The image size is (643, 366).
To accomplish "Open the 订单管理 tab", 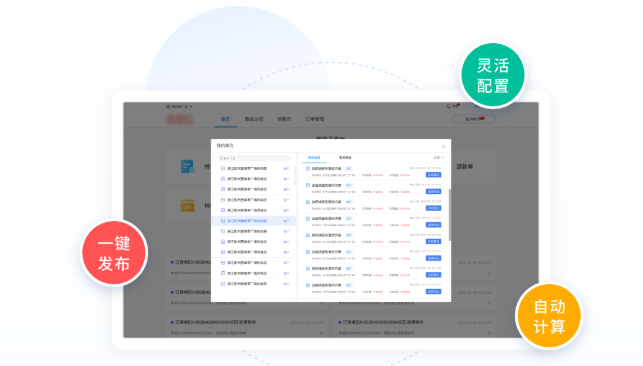I will coord(315,119).
